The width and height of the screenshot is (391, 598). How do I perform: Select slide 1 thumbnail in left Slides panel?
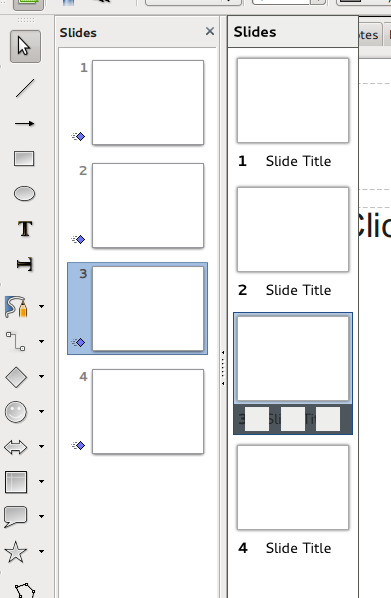coord(148,103)
